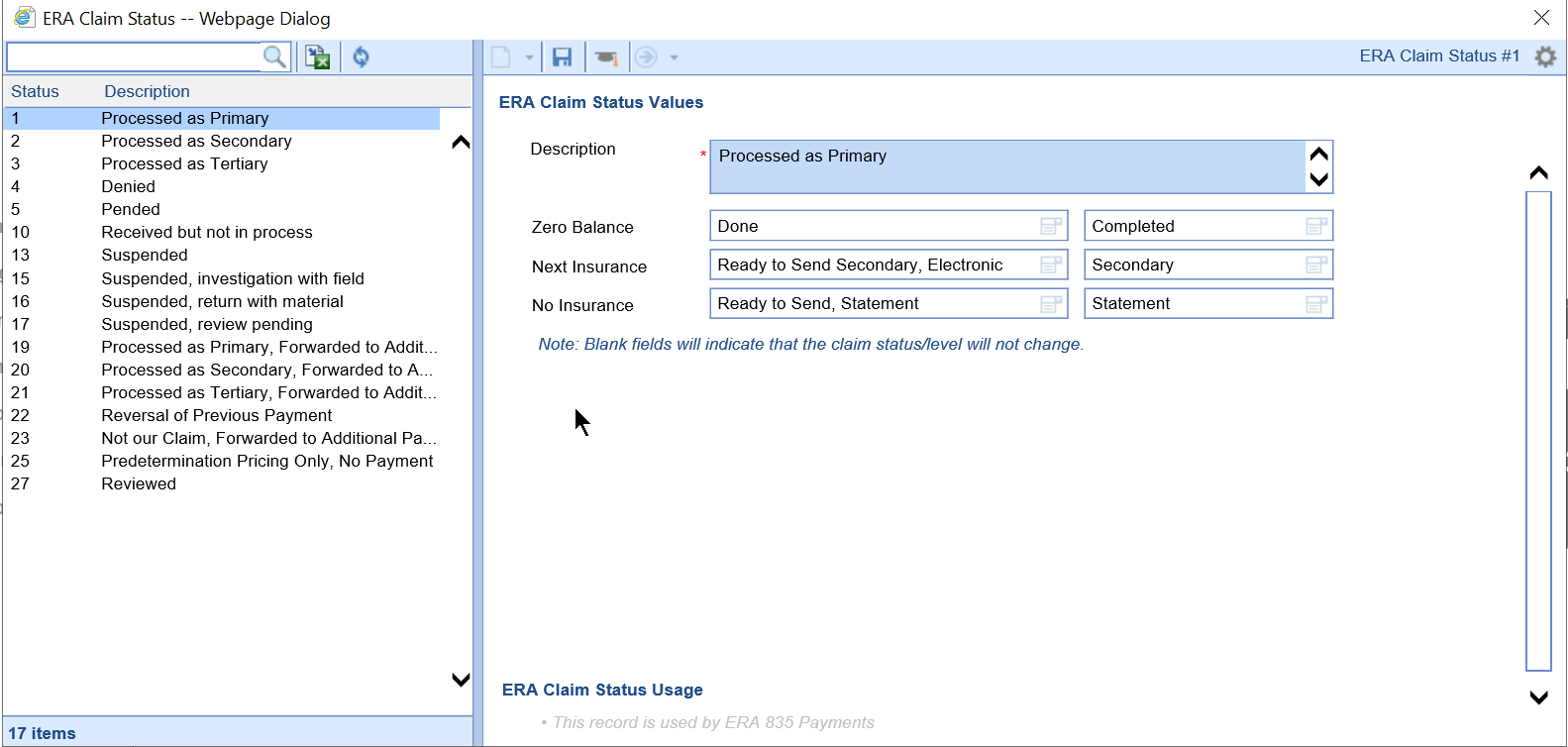Screen dimensions: 1568x747
Task: Select row 'Processed as Primary'
Action: point(222,118)
